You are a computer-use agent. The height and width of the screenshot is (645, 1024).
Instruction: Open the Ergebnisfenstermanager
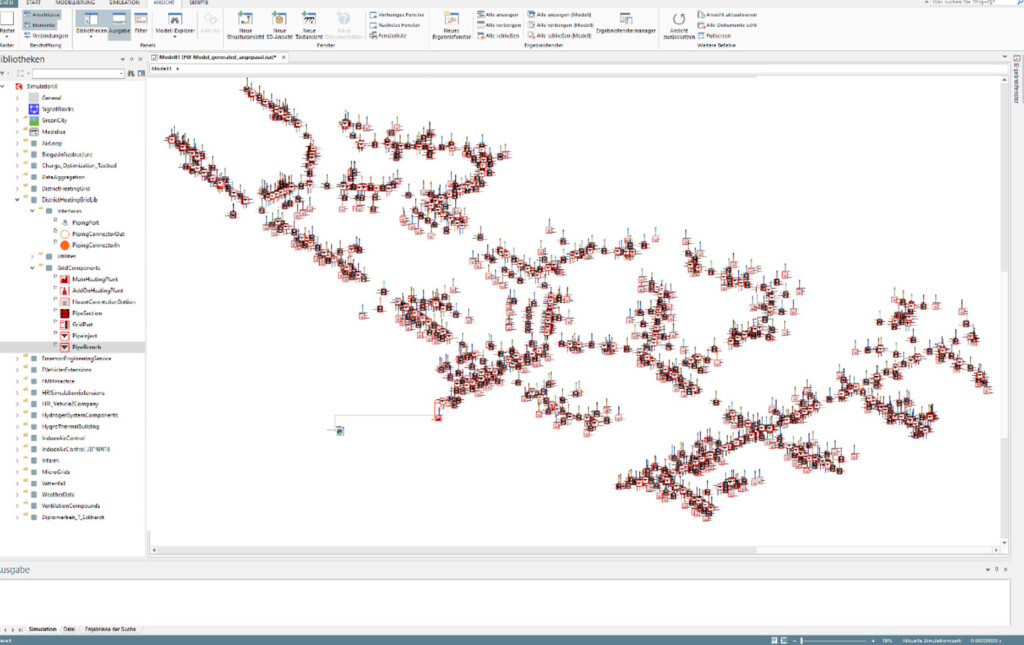coord(626,23)
